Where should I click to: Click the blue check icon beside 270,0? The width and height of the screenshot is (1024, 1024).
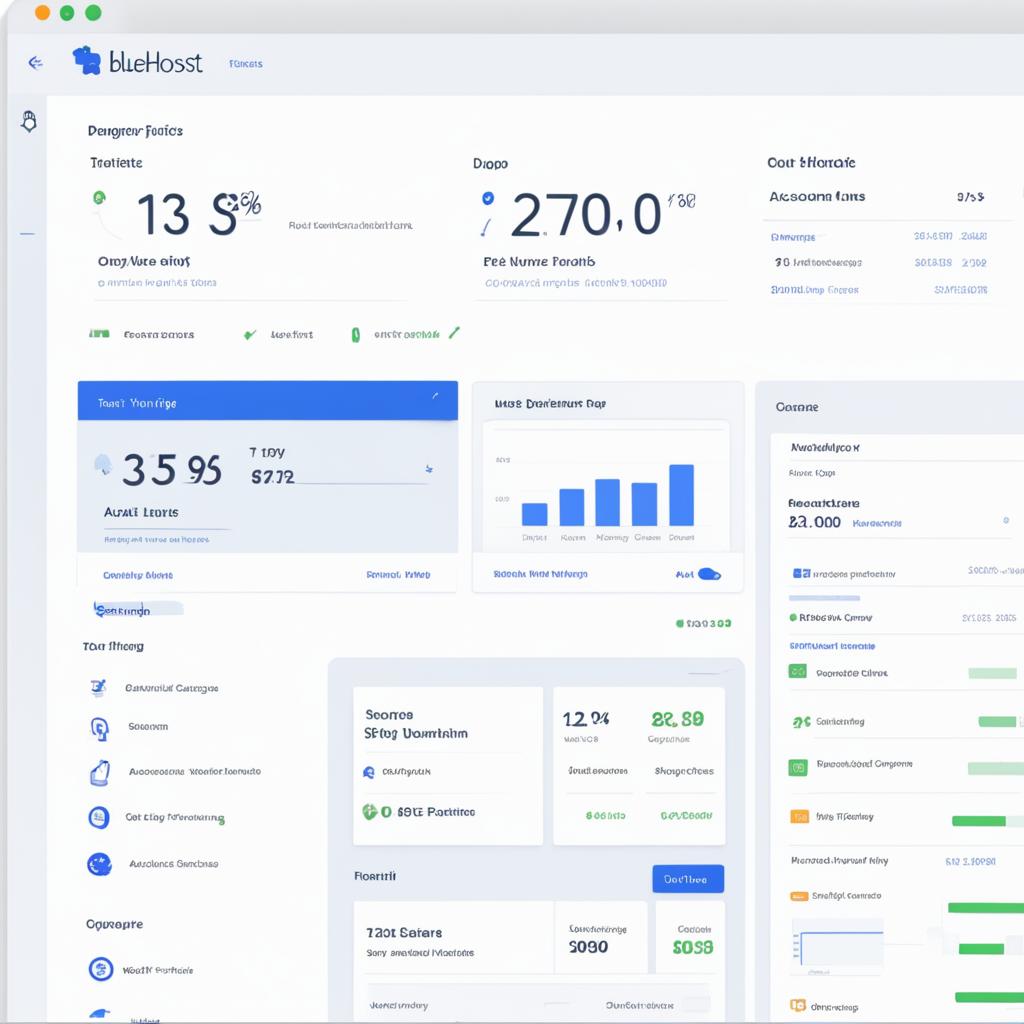[488, 198]
